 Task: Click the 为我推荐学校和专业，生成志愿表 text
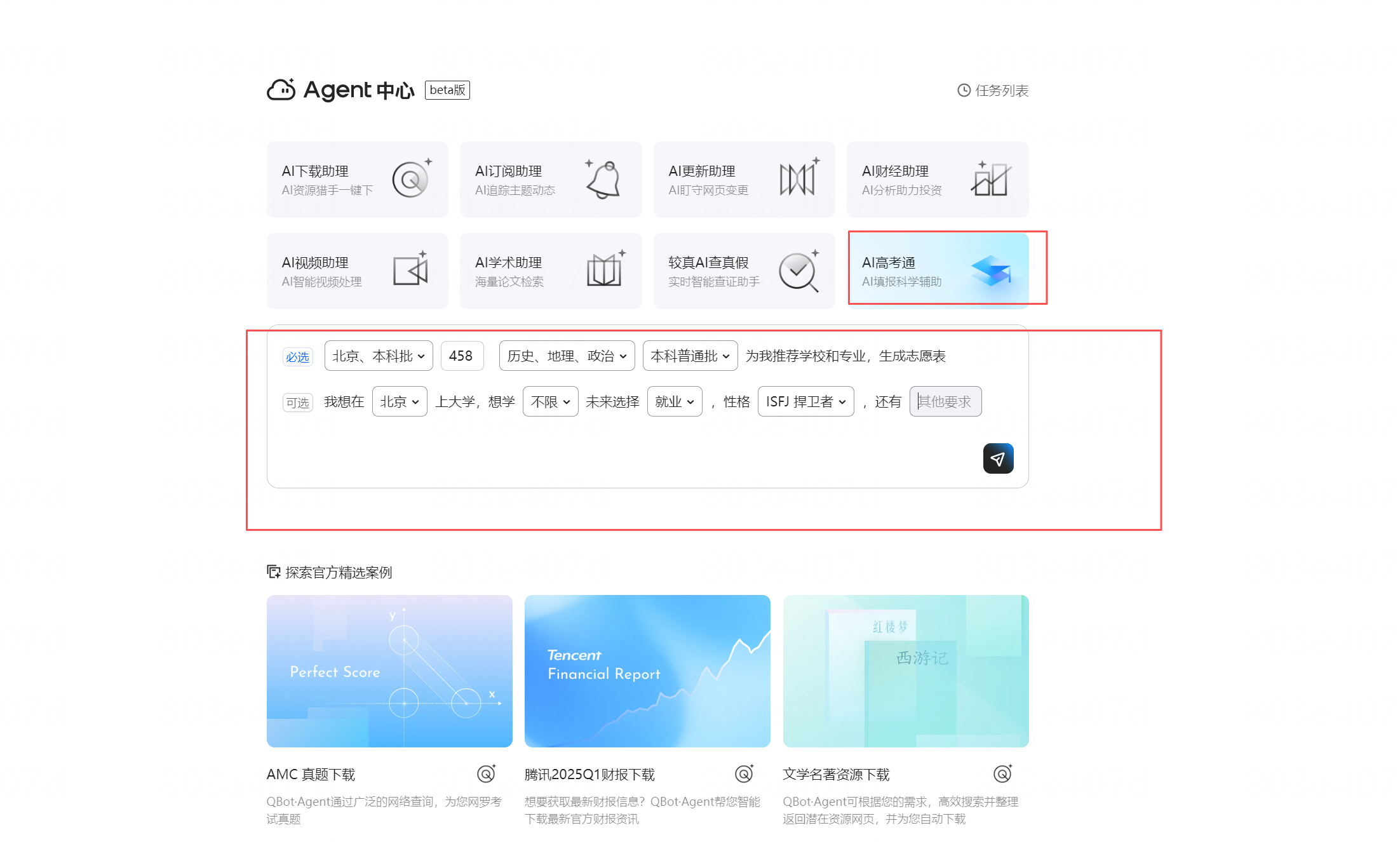(845, 356)
